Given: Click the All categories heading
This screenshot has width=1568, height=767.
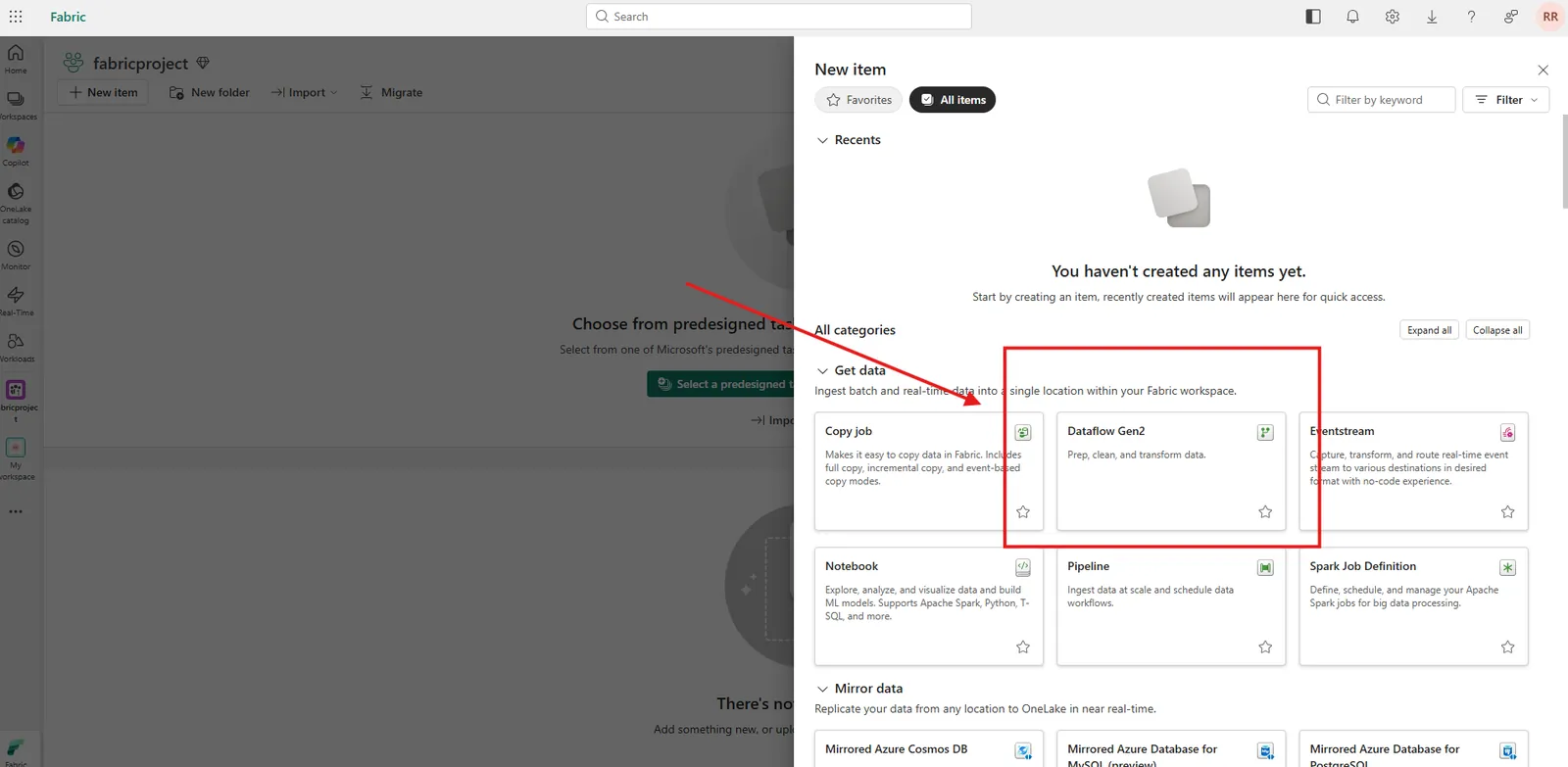Looking at the screenshot, I should [x=855, y=330].
